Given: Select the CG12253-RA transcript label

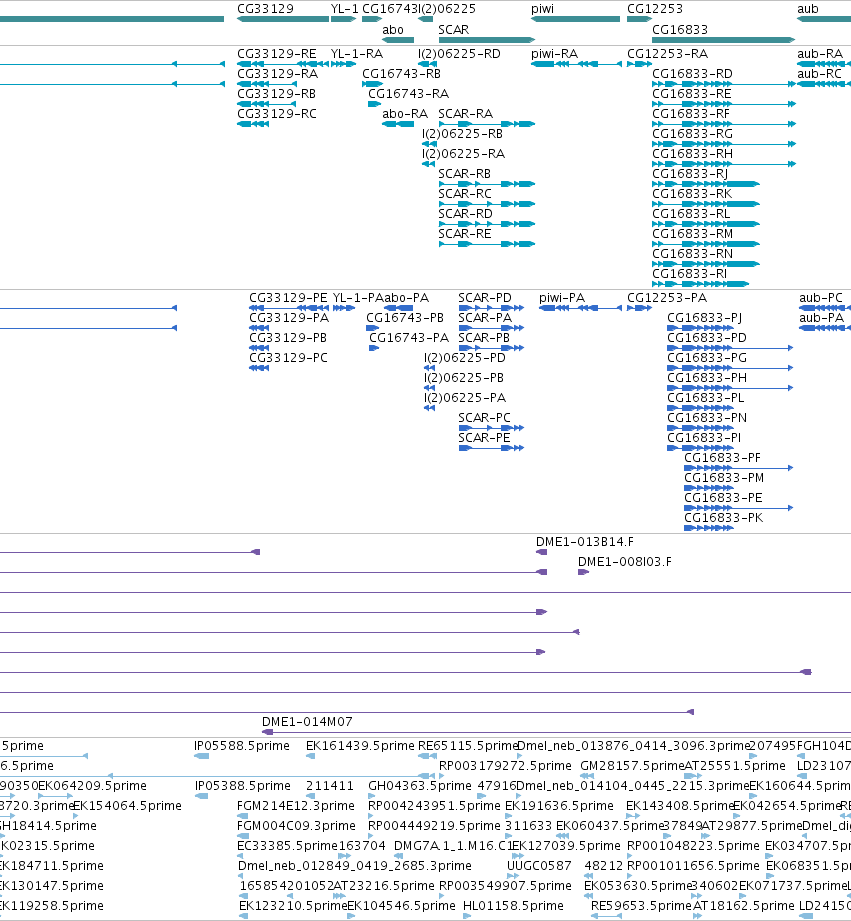Looking at the screenshot, I should pos(667,54).
